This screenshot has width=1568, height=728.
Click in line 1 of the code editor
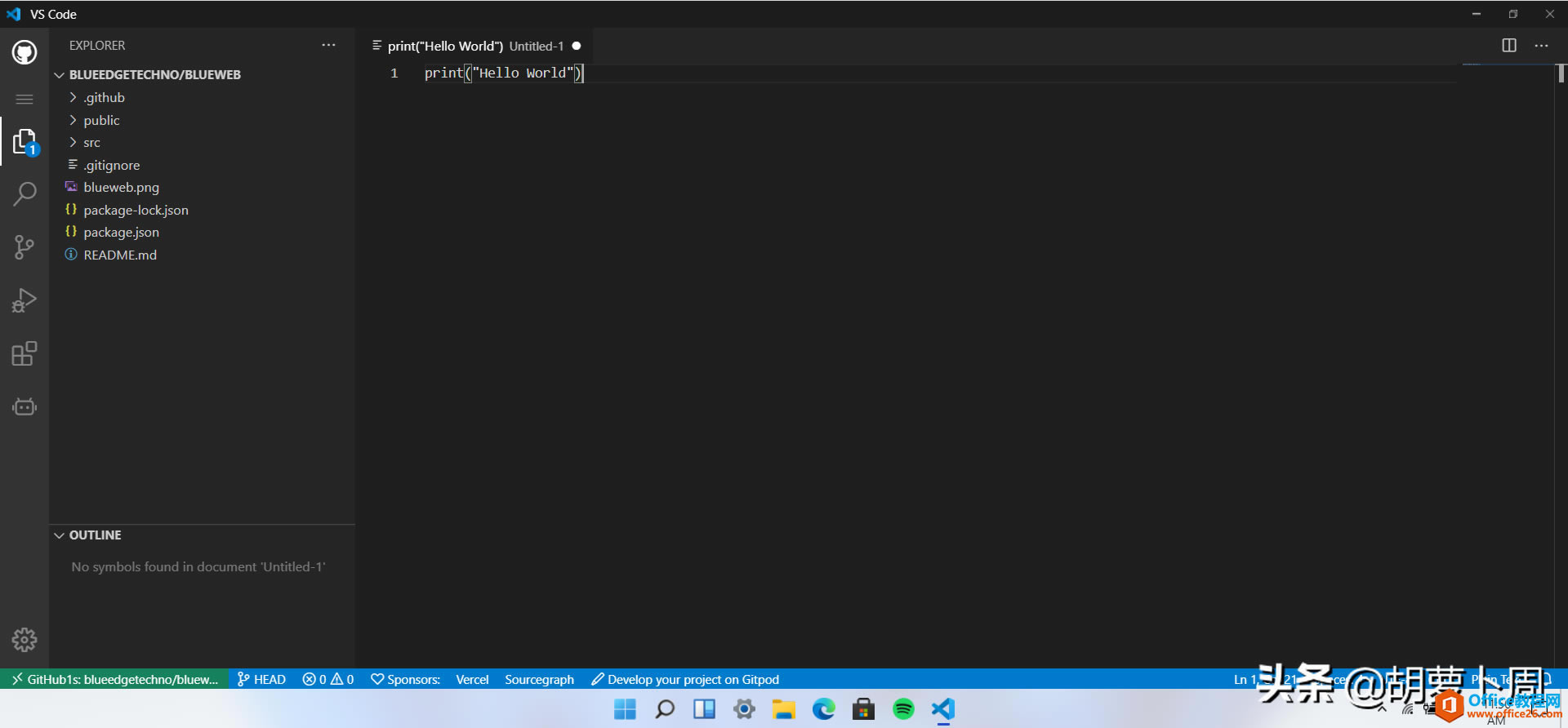point(939,73)
